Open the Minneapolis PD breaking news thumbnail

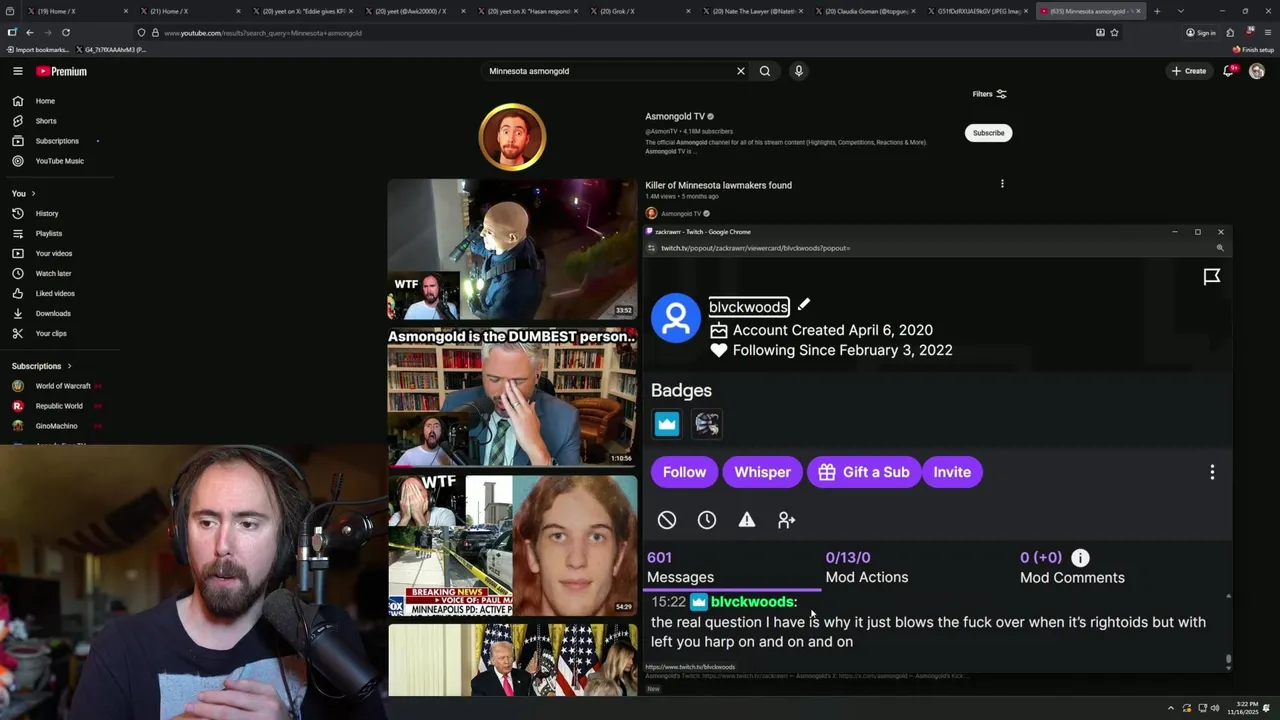(x=512, y=546)
